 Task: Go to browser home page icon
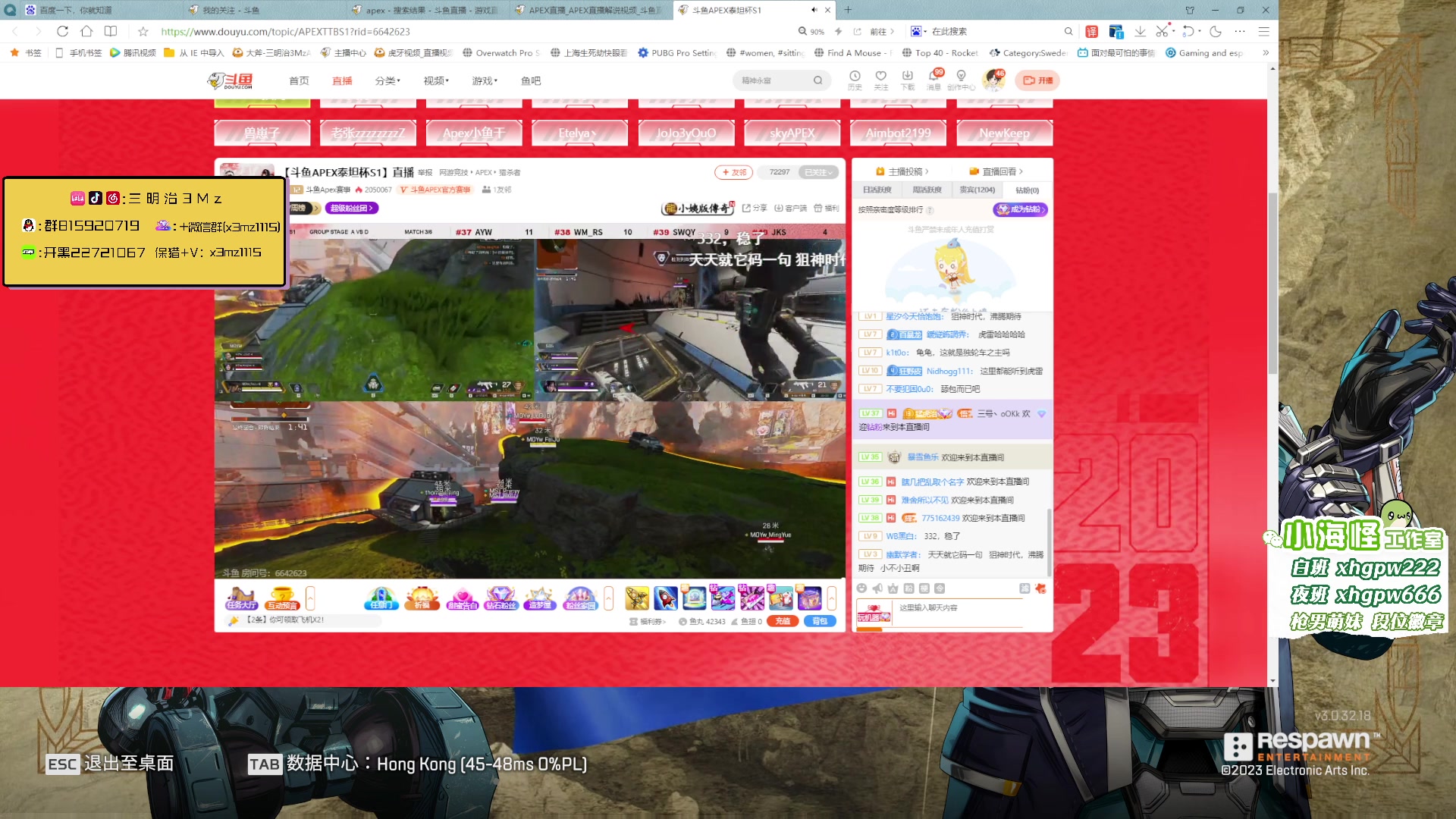click(x=86, y=31)
